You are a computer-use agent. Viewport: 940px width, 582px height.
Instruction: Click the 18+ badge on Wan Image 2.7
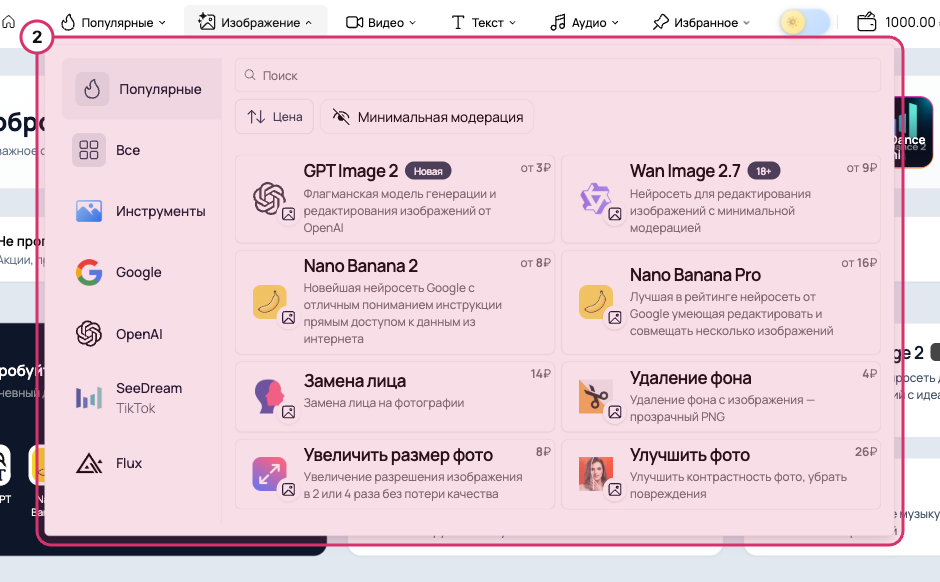[x=763, y=171]
